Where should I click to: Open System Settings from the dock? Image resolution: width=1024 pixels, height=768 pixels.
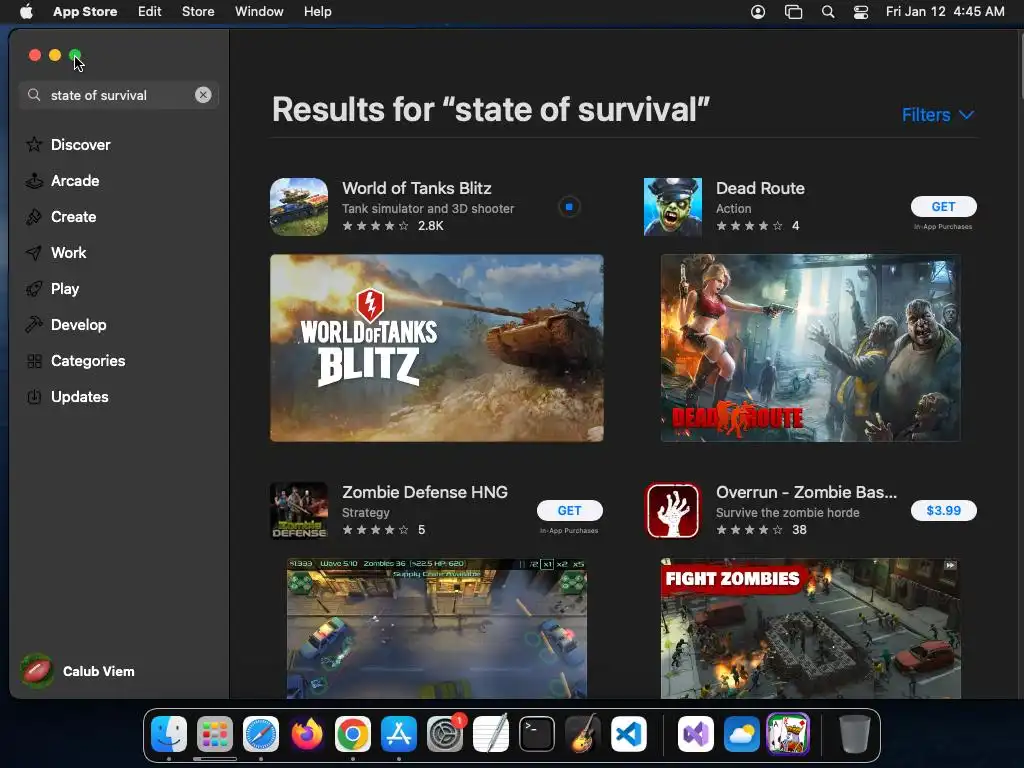(445, 734)
